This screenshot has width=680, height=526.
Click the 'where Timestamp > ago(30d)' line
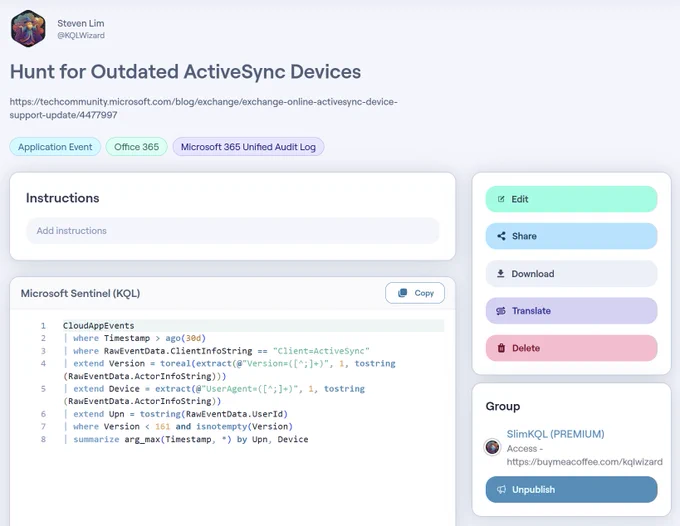(x=135, y=338)
